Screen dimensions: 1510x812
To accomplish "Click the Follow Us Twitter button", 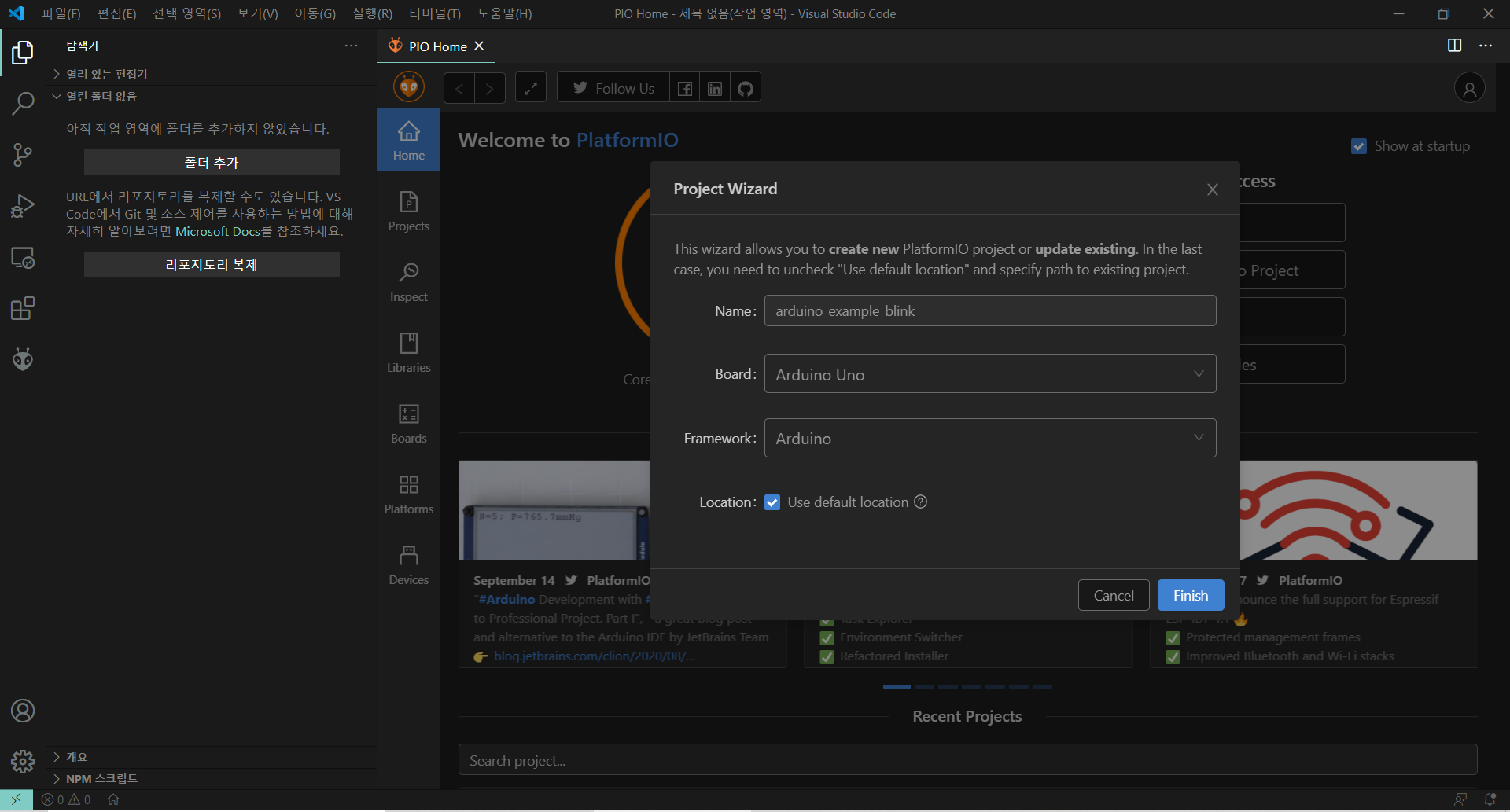I will (613, 88).
